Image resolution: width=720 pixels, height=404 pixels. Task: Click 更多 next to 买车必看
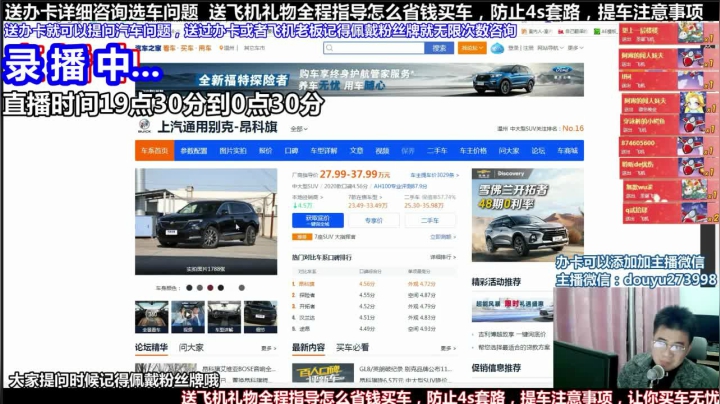click(x=448, y=348)
